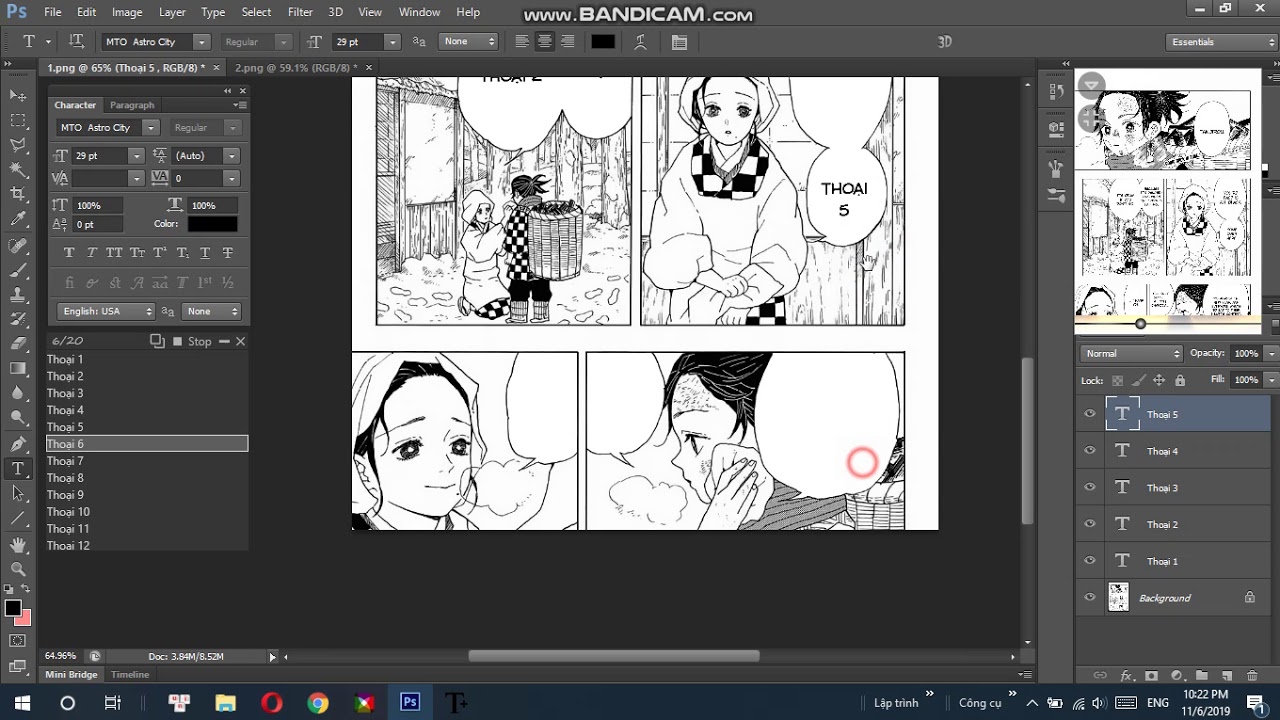The width and height of the screenshot is (1280, 720).
Task: Click the Layers panel trash icon
Action: pos(1253,676)
